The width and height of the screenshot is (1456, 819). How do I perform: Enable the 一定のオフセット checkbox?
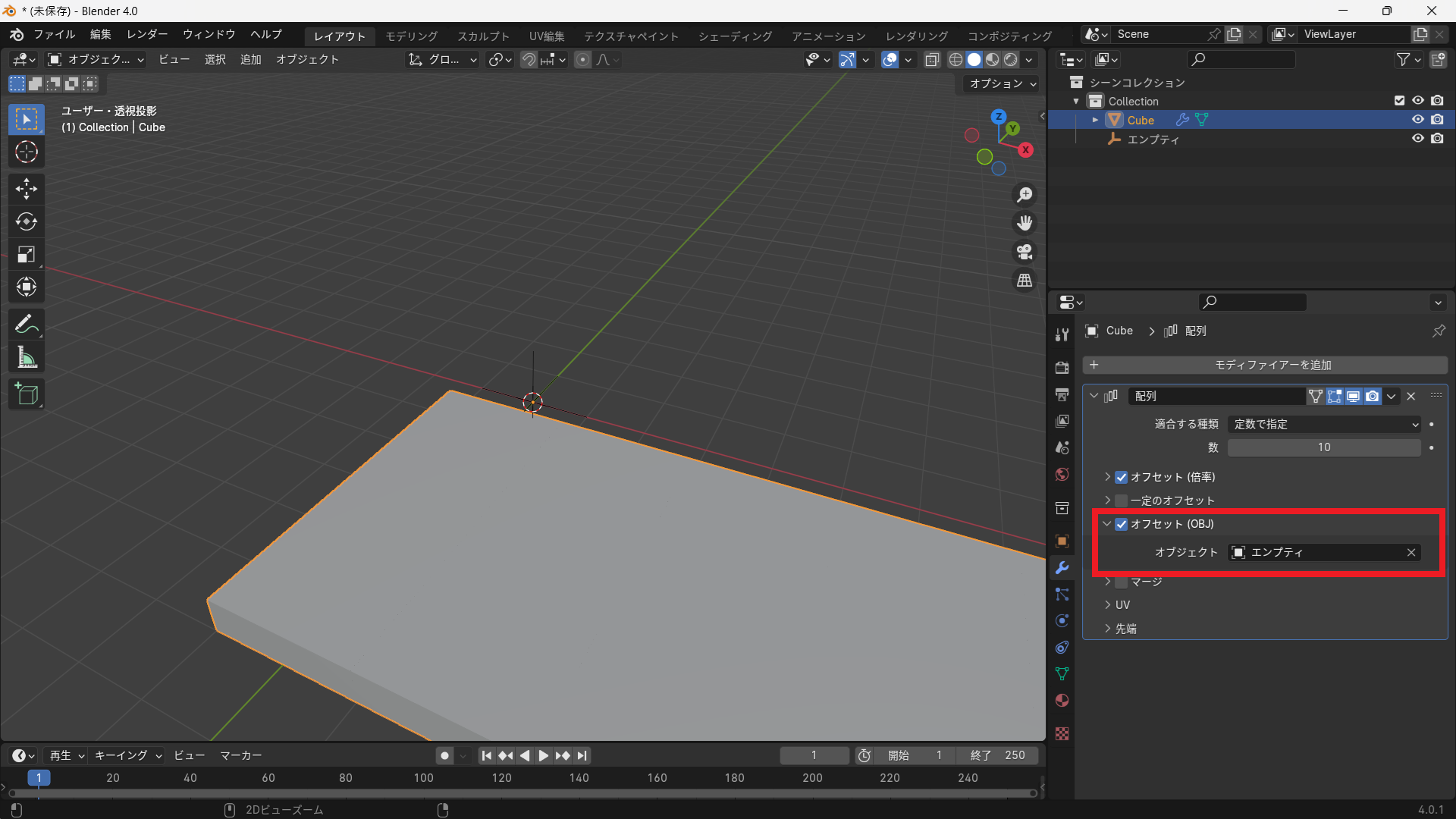click(1122, 500)
